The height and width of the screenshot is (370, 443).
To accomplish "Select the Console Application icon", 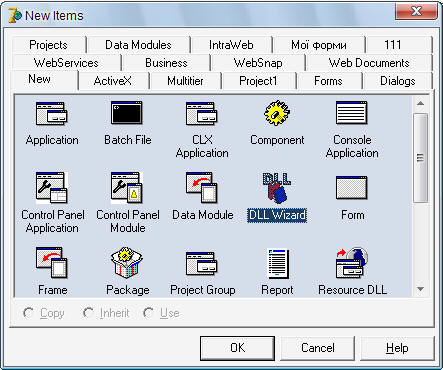I will point(352,113).
